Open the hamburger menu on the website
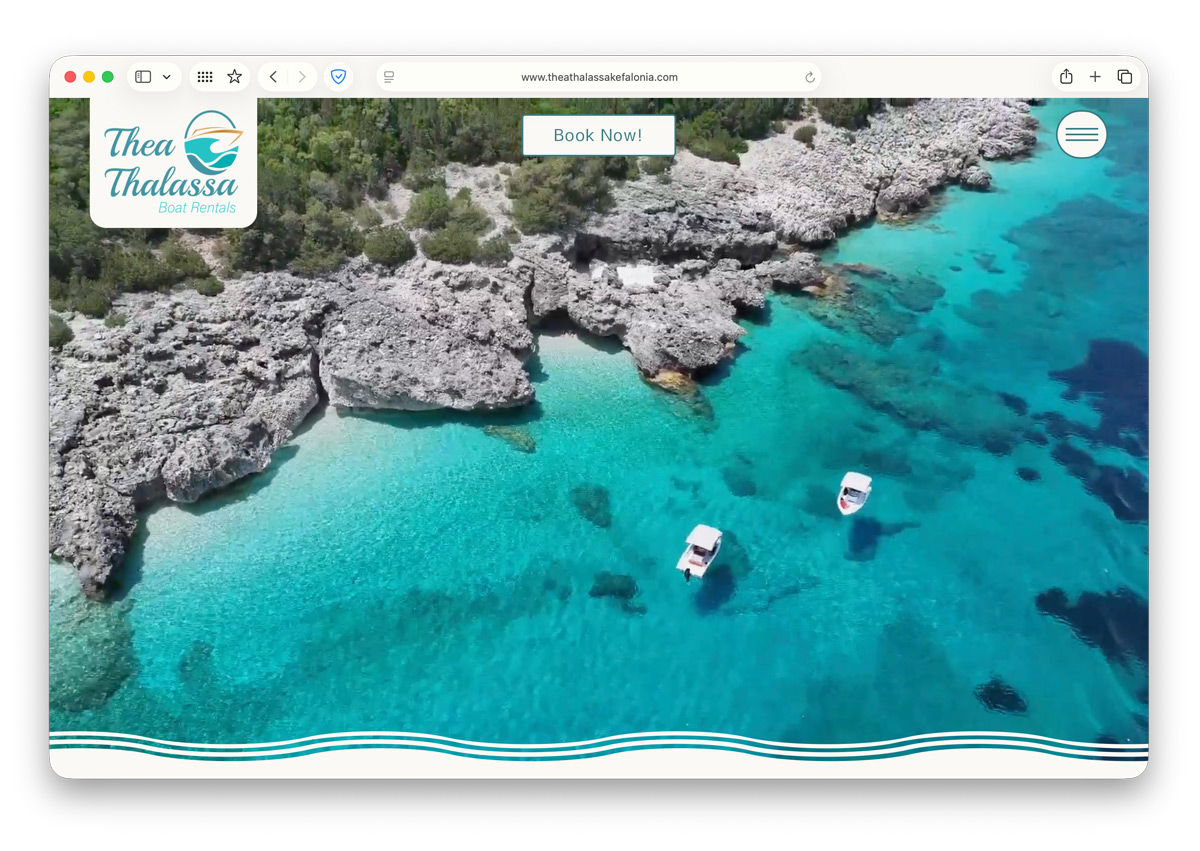Screen dimensions: 1200x851 point(1081,134)
